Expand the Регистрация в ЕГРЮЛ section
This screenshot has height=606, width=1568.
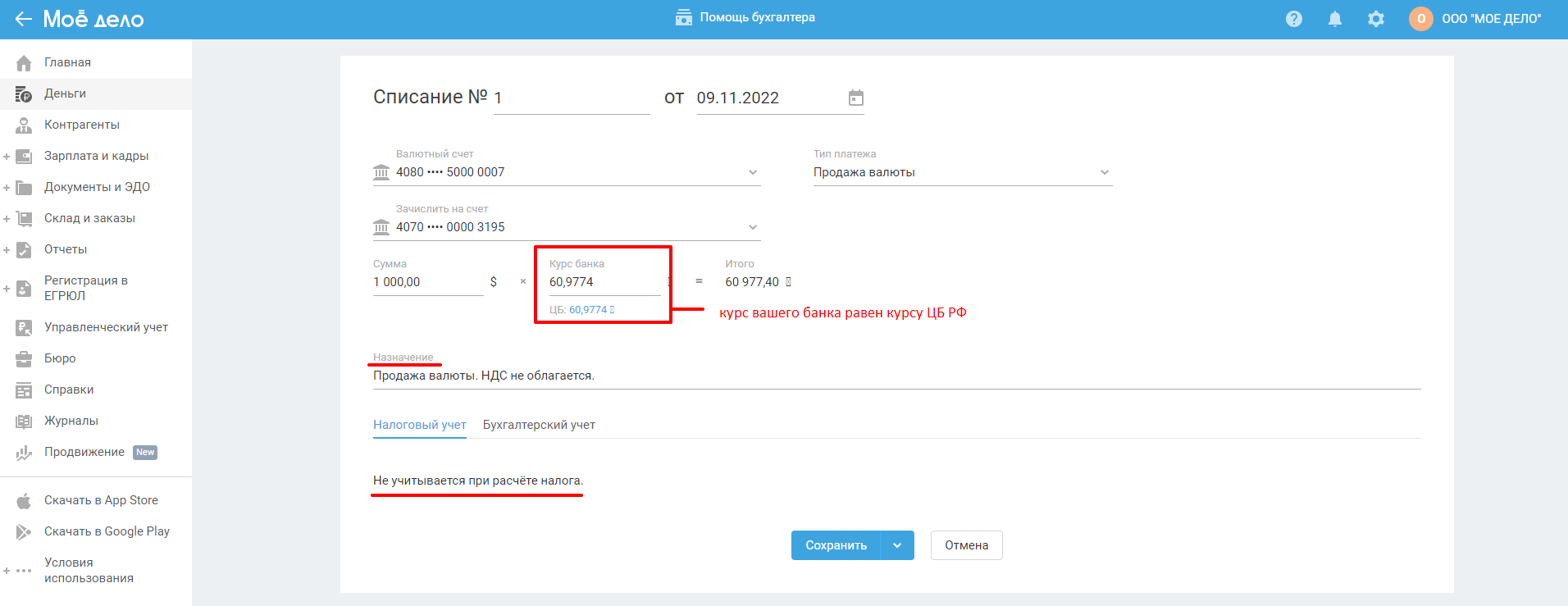click(x=7, y=289)
